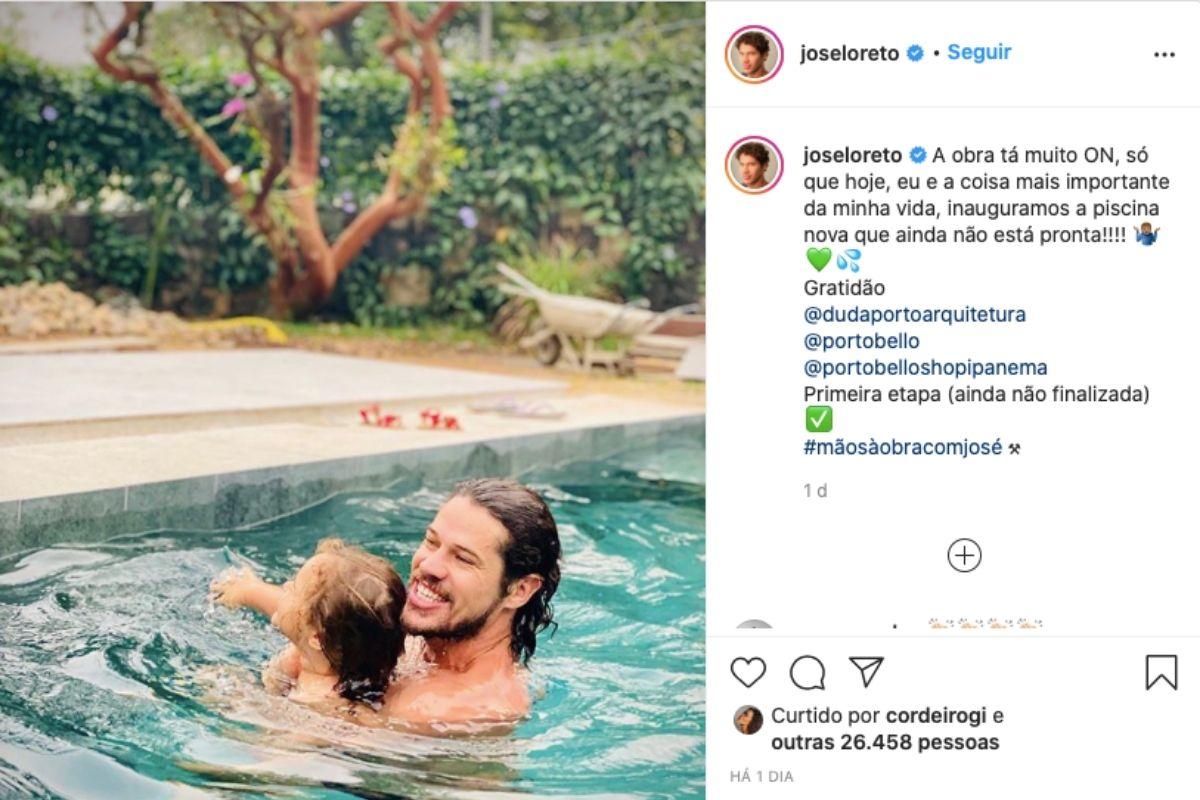Image resolution: width=1200 pixels, height=800 pixels.
Task: Load more comments with plus circle
Action: point(964,555)
